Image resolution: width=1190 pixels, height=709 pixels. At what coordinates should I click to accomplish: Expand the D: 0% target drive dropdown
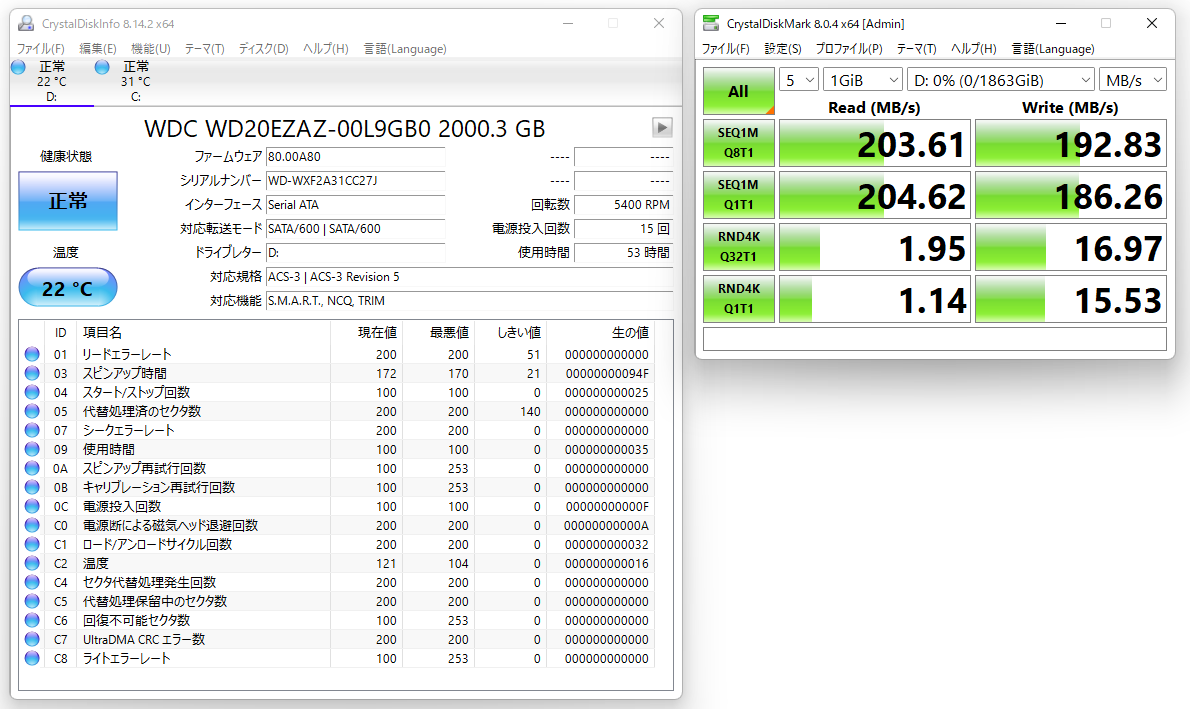(x=1002, y=80)
